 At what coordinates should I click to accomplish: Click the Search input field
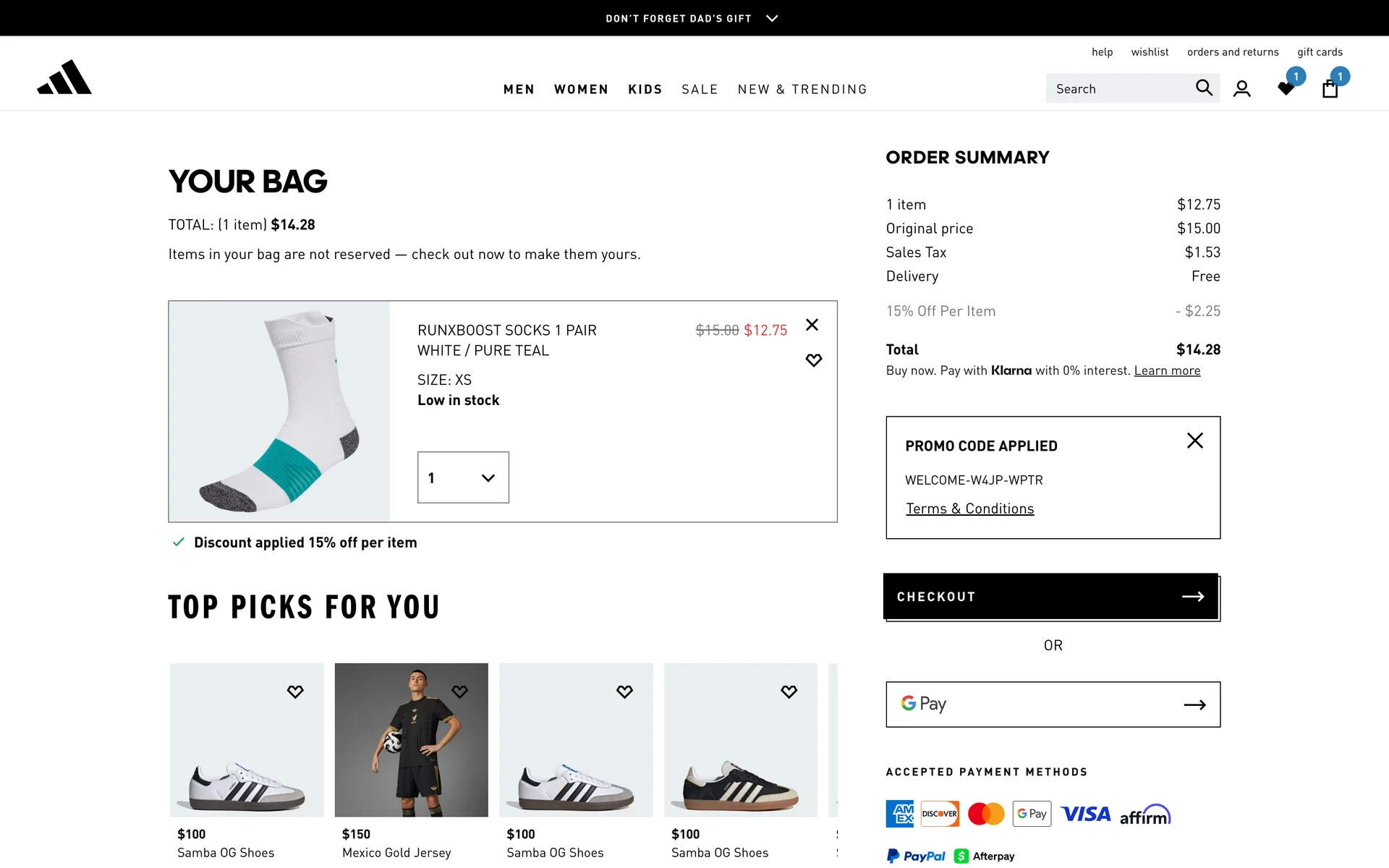point(1118,89)
